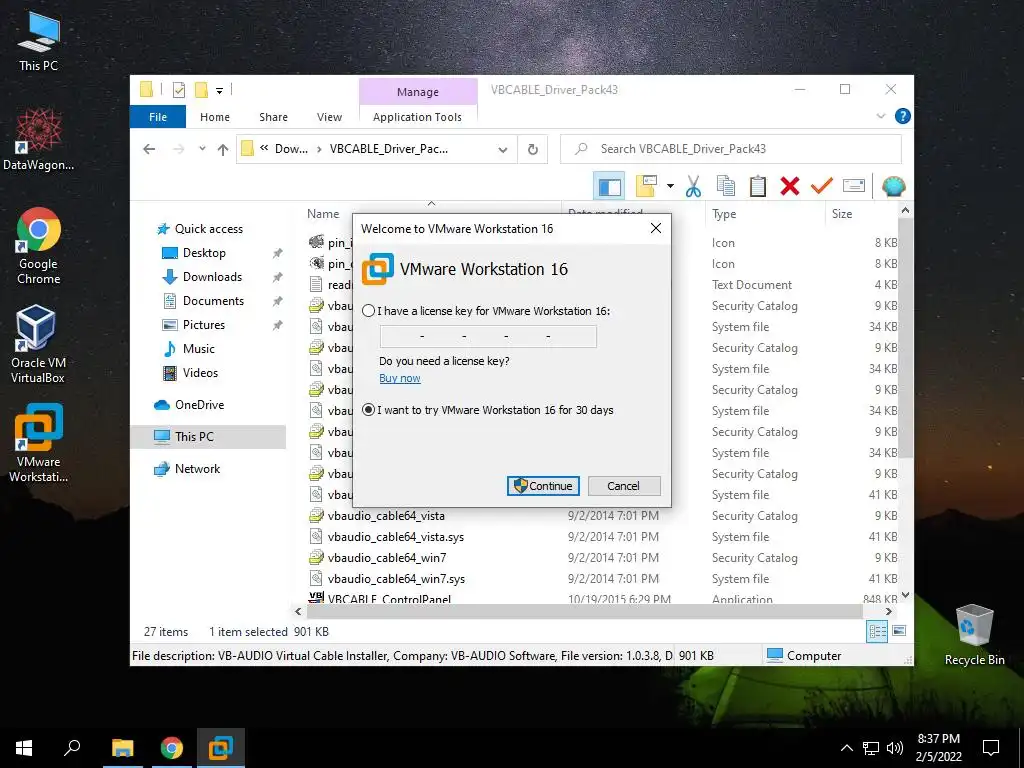This screenshot has height=768, width=1024.
Task: Open the Buy now link
Action: pos(400,378)
